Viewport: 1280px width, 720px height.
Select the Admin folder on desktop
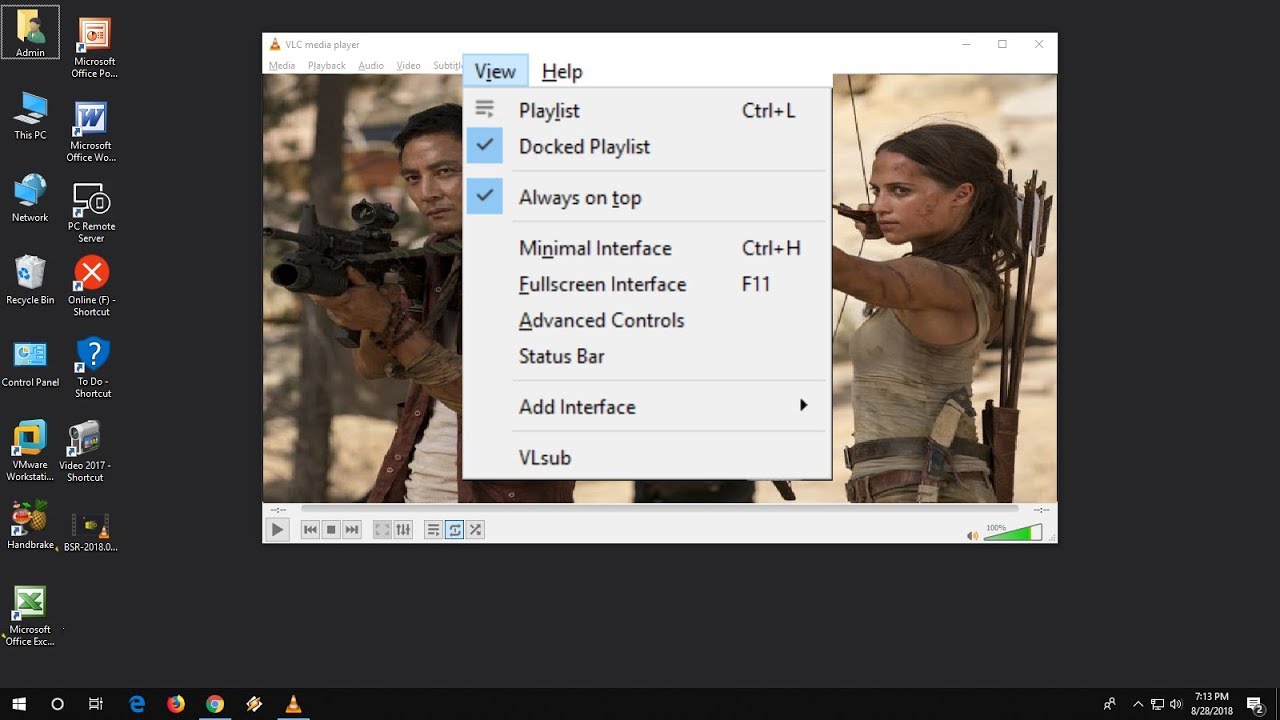tap(30, 33)
